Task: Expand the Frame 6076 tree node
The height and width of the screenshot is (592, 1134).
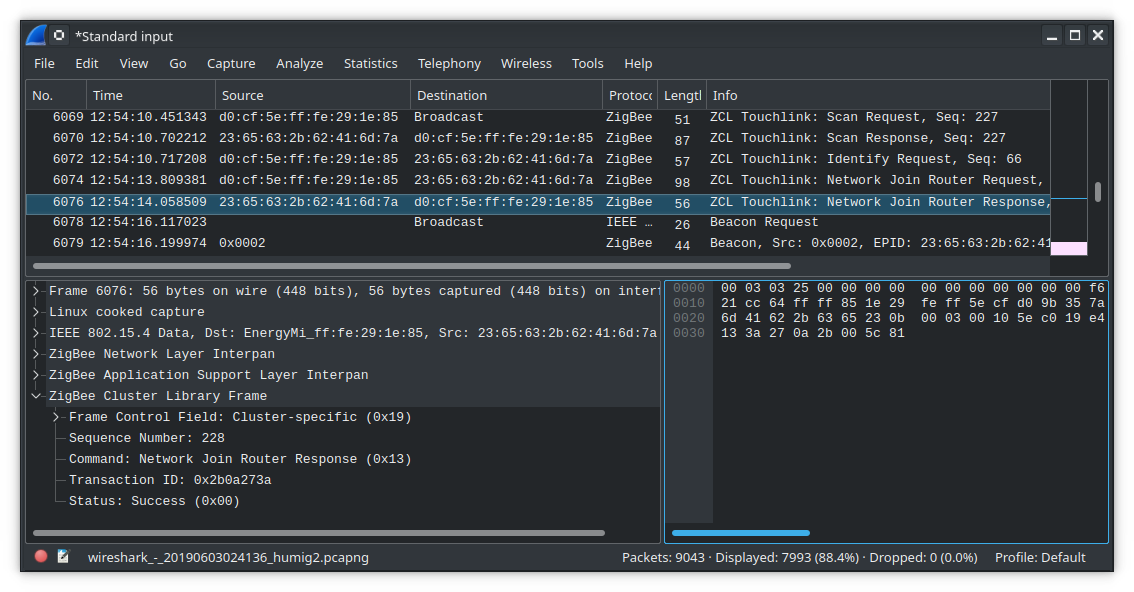Action: coord(35,291)
